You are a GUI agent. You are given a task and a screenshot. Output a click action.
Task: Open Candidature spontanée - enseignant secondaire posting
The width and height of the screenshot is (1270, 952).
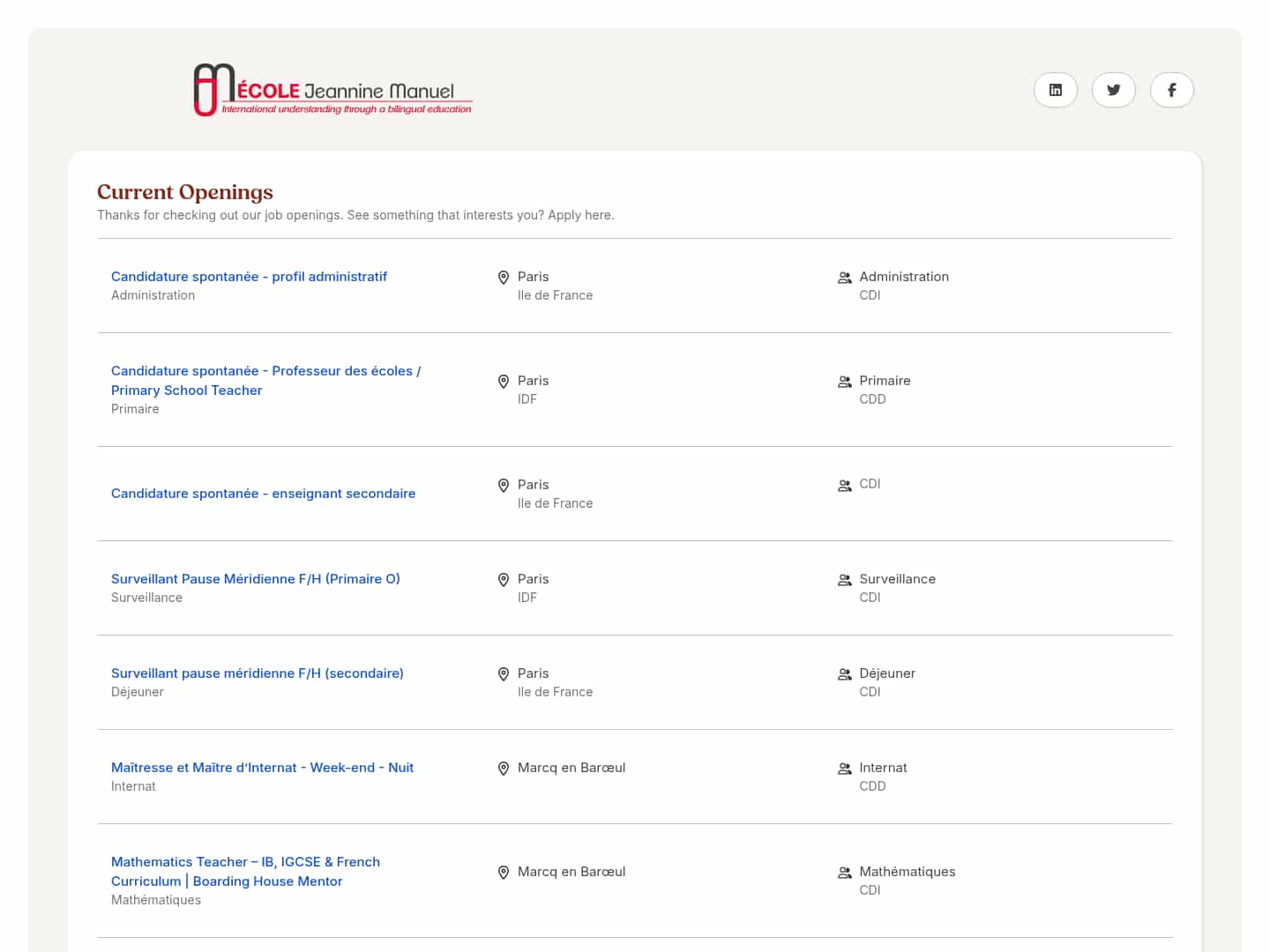[x=263, y=494]
